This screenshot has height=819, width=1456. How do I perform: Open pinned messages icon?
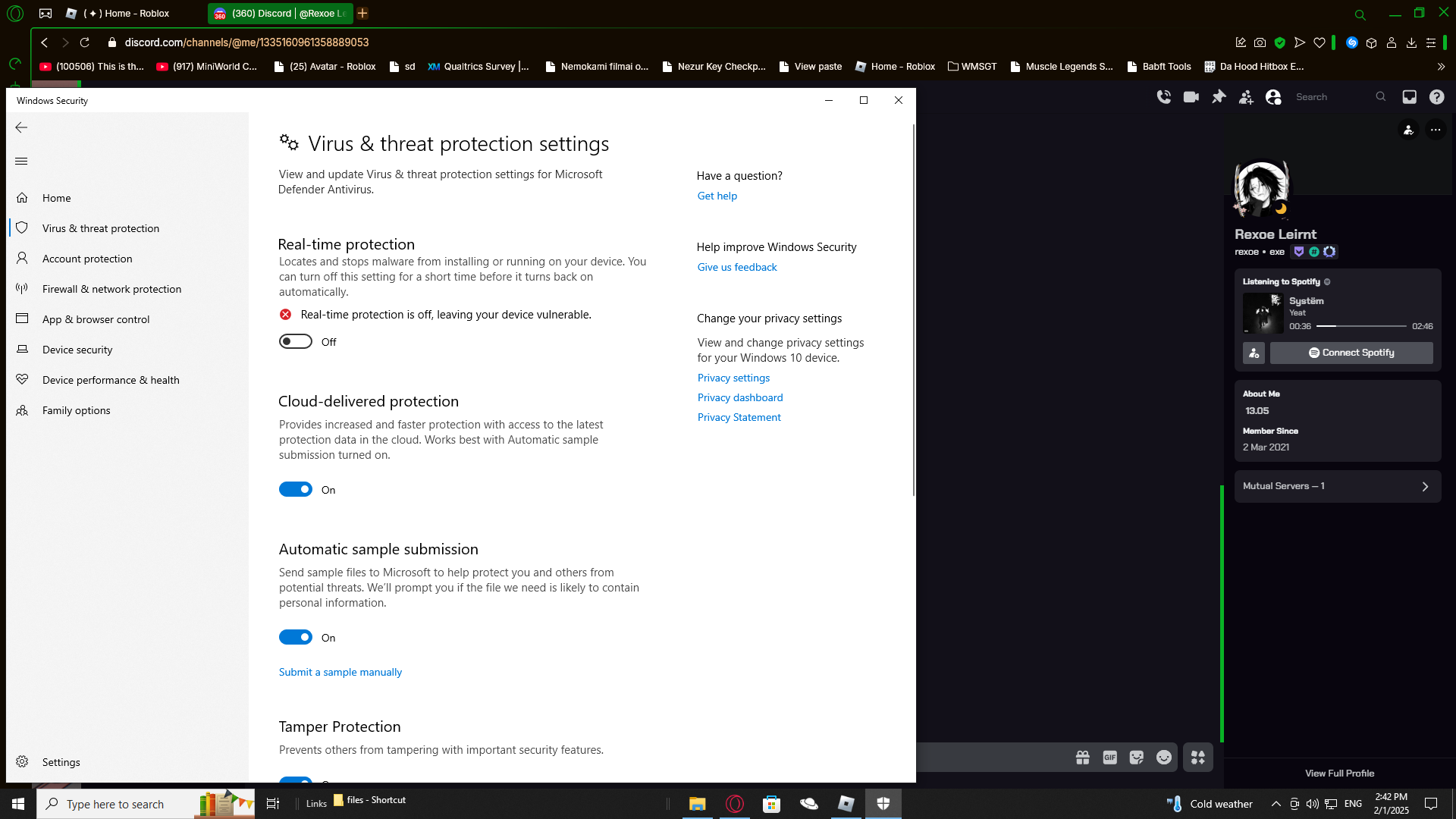1219,97
